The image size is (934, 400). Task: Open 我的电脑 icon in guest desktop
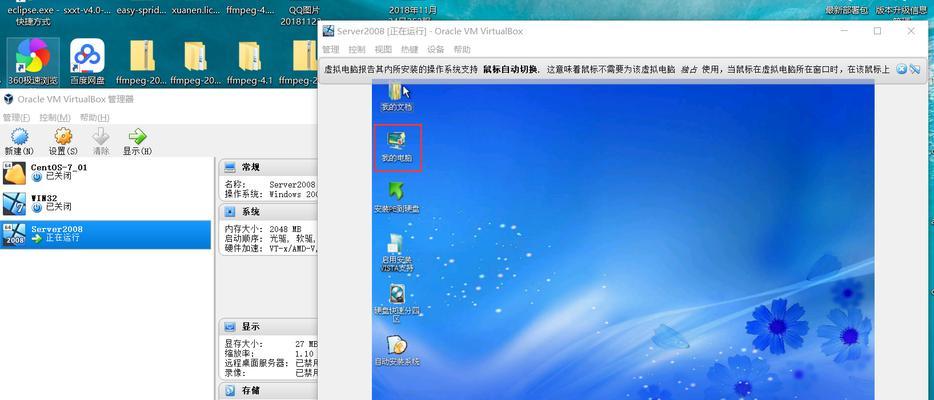pos(397,148)
